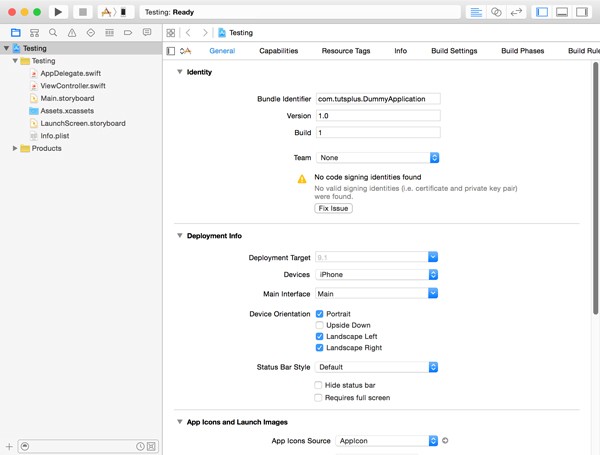Run the project with the Play button
The width and height of the screenshot is (600, 455).
[x=58, y=12]
